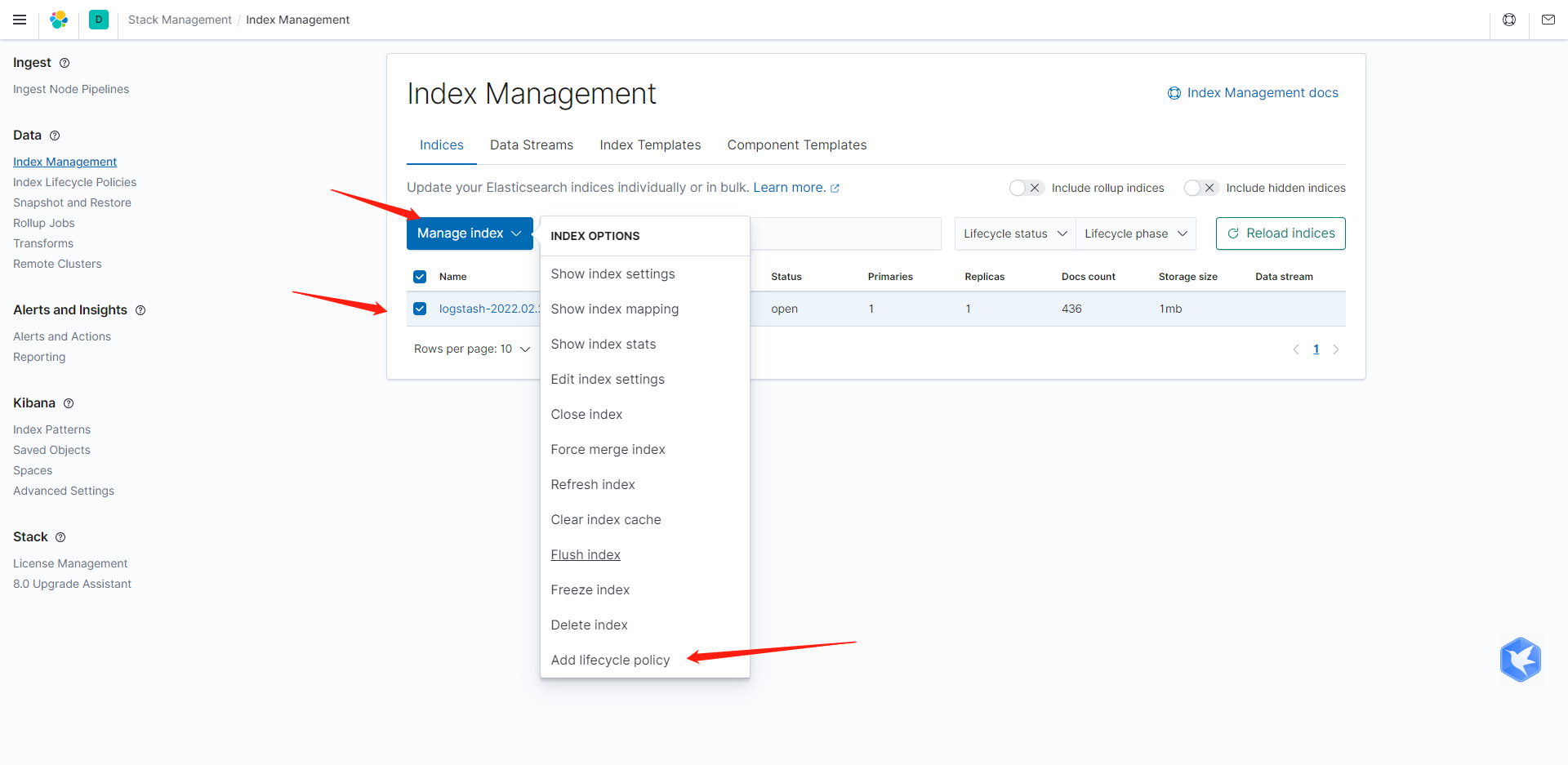This screenshot has height=765, width=1568.
Task: Open the green D space avatar
Action: click(99, 20)
